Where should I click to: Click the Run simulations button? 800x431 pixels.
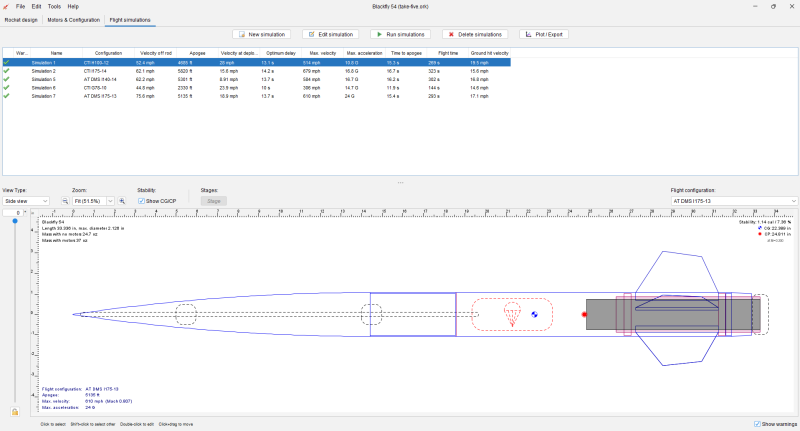[x=401, y=34]
